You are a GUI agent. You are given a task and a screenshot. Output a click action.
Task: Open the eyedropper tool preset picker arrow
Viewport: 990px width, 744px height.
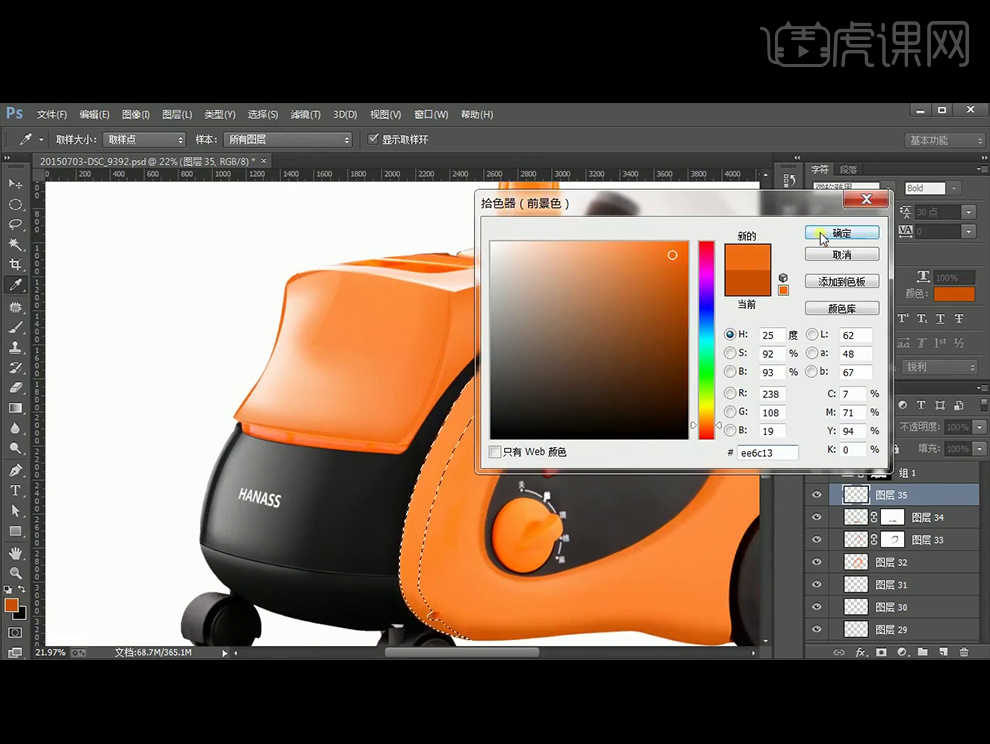point(42,140)
